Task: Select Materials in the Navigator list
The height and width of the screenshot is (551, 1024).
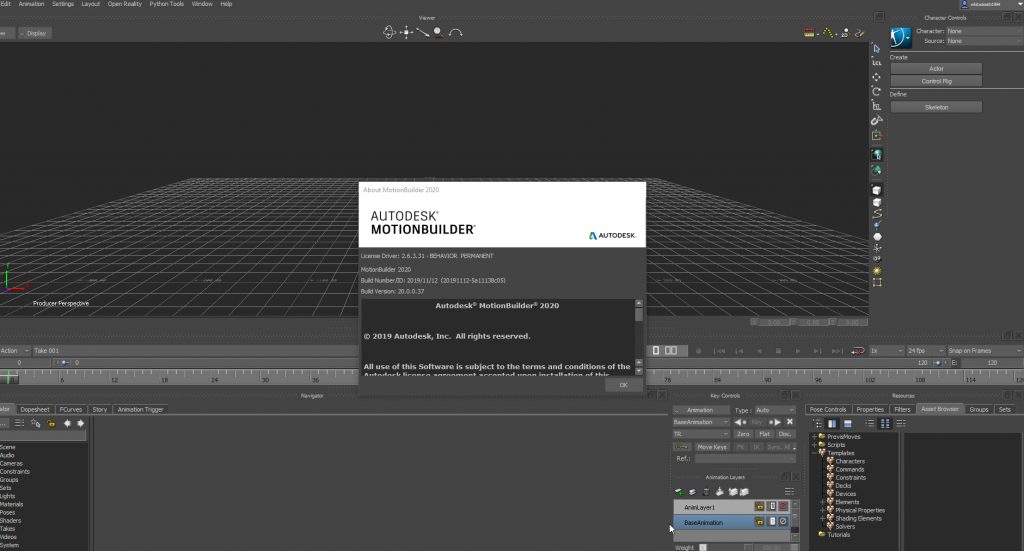Action: [11, 505]
